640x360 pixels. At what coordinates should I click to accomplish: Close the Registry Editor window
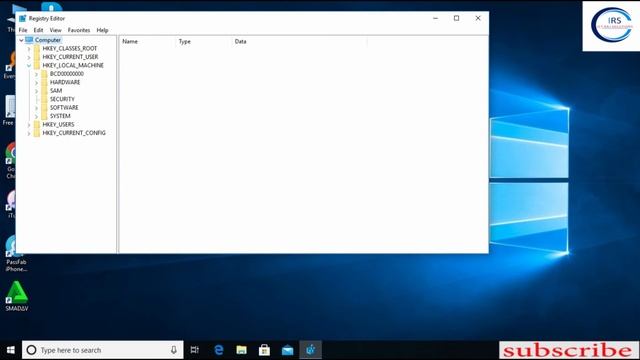click(x=478, y=18)
